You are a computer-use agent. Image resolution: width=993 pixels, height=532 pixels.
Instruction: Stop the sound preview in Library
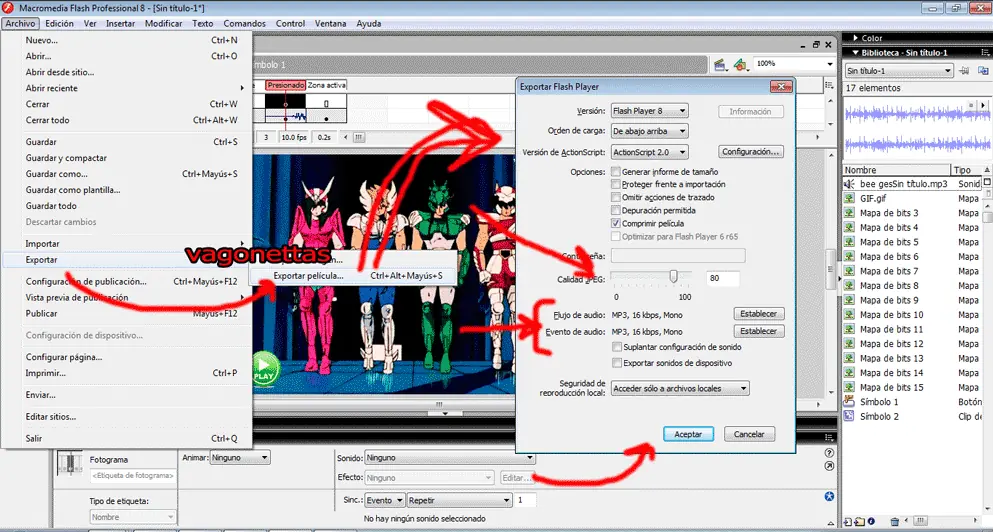(x=970, y=104)
